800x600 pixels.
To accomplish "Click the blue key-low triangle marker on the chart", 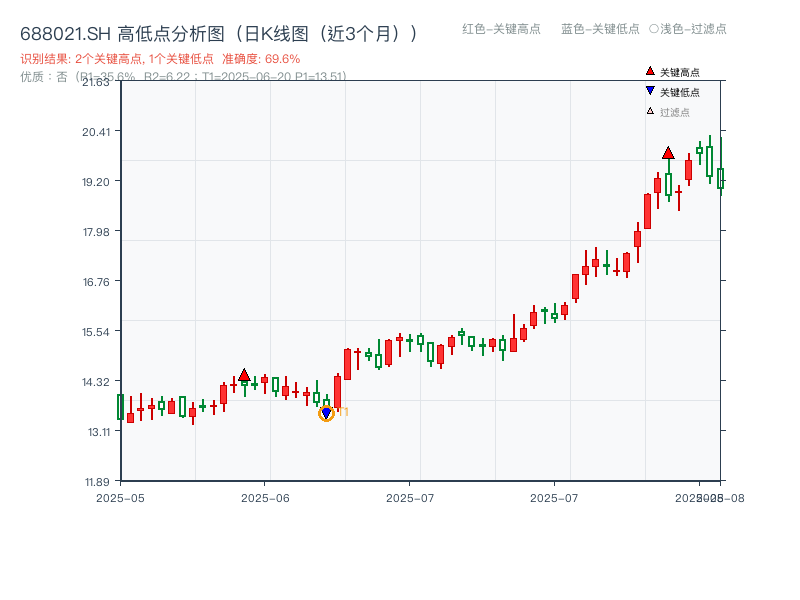I will [x=326, y=411].
